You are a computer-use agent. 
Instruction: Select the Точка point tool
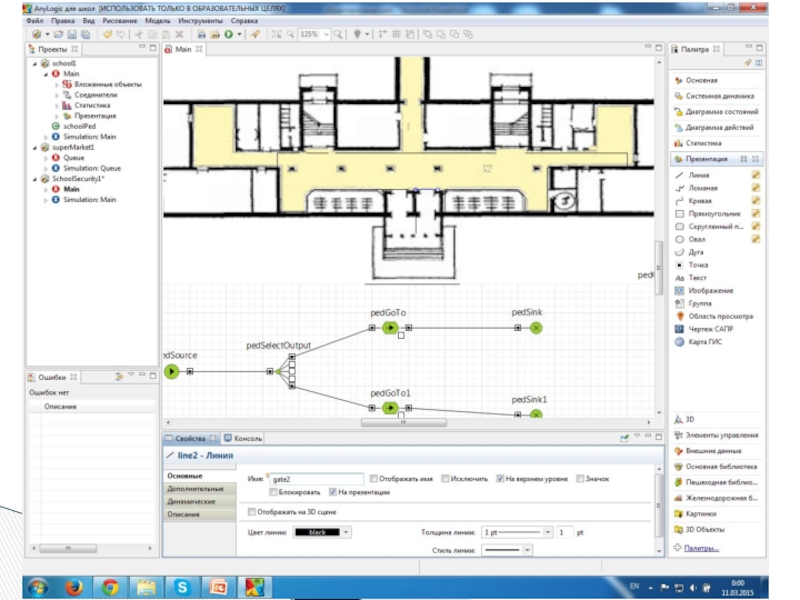(x=697, y=265)
